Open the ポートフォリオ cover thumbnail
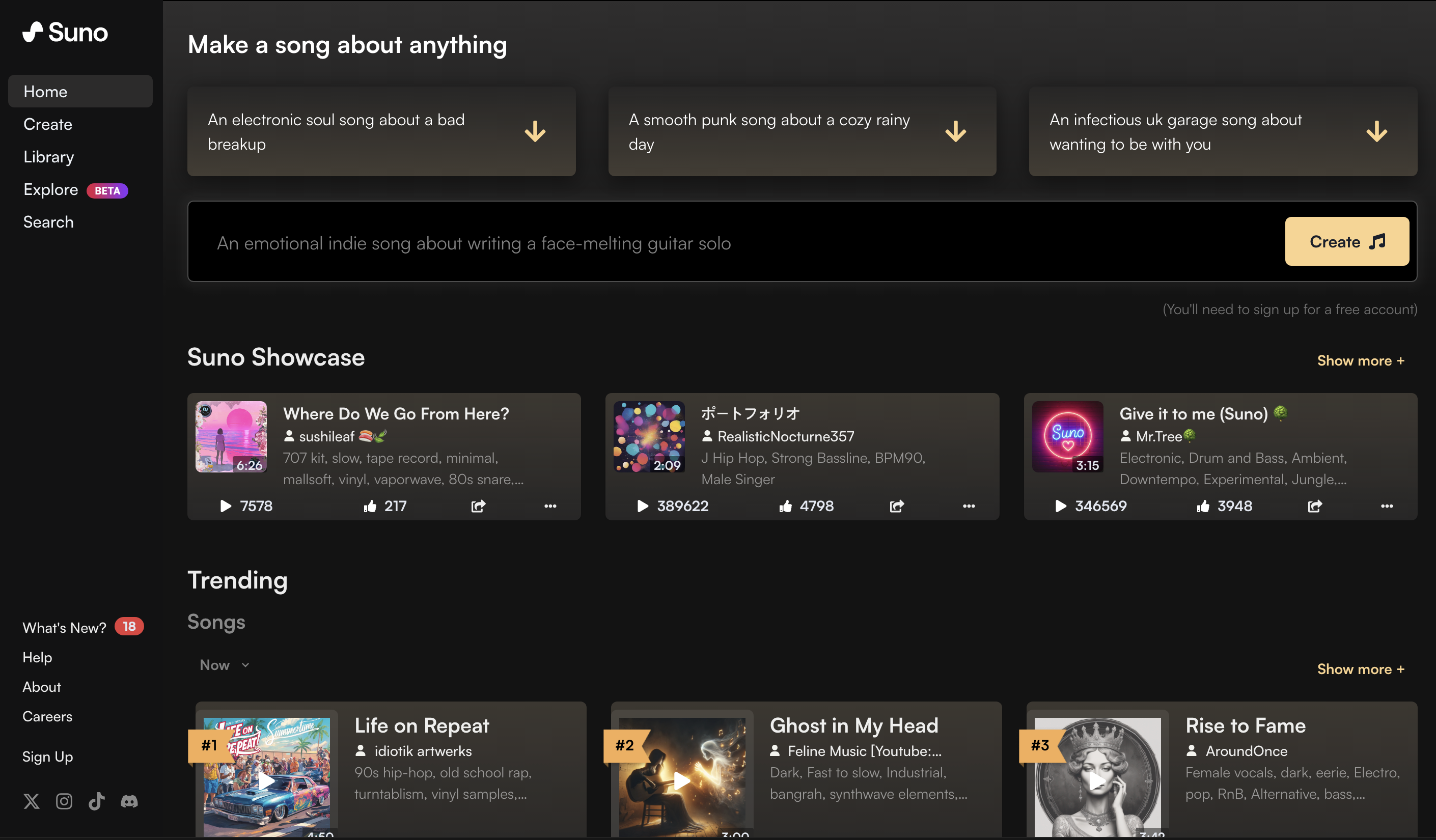The width and height of the screenshot is (1436, 840). (649, 436)
